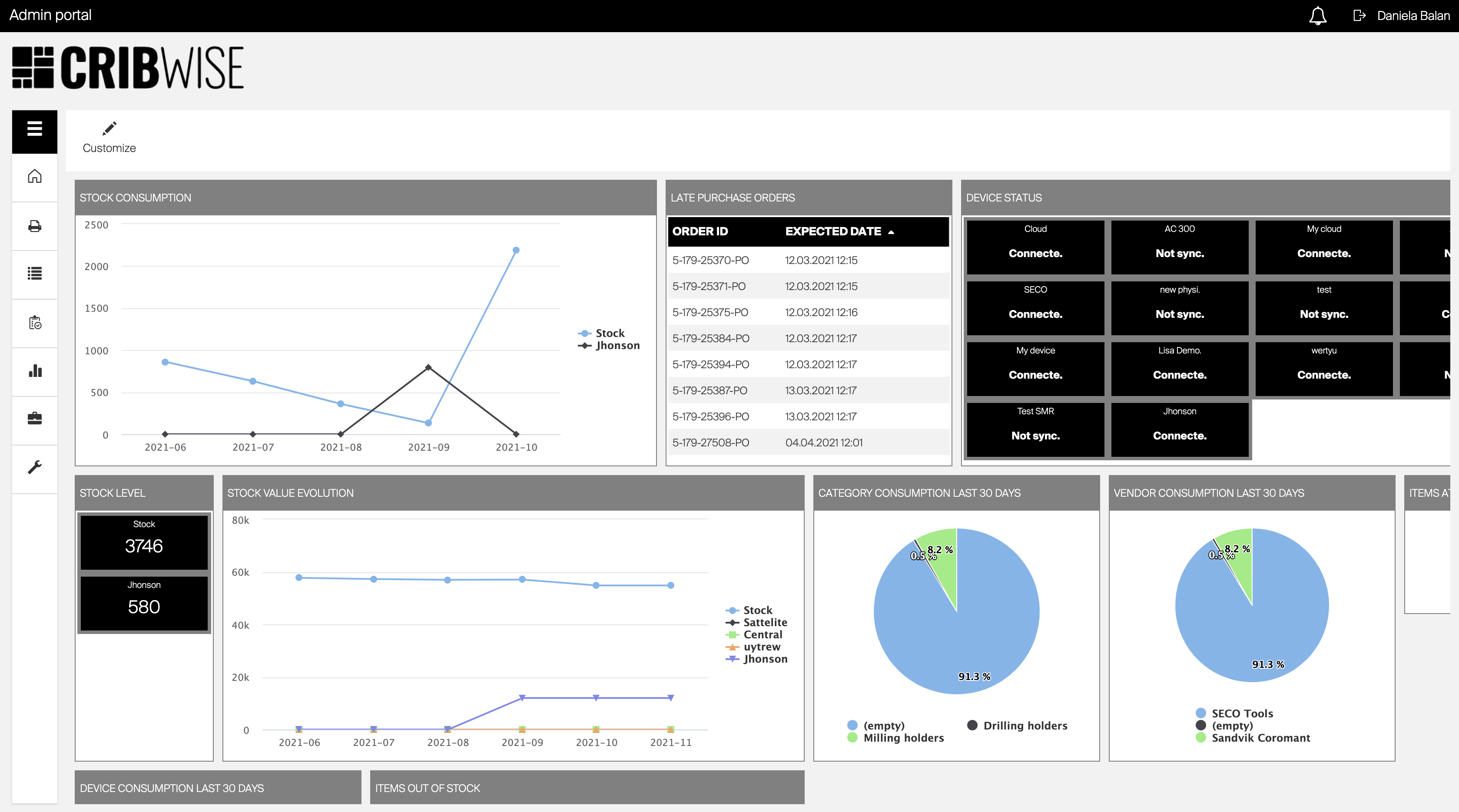Go to the Home dashboard icon
Screen dimensions: 1459x812
35,177
